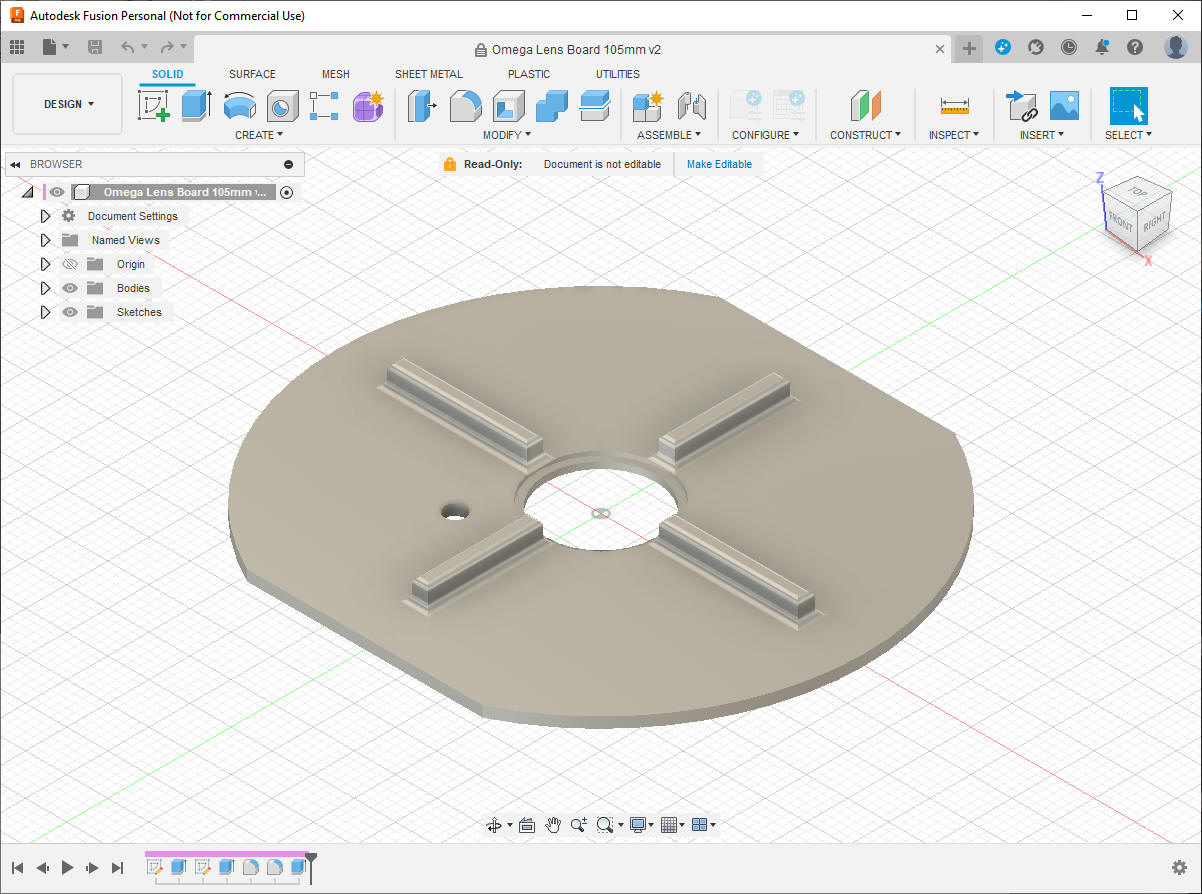Click the Browser panel minus button
This screenshot has width=1202, height=894.
point(289,164)
